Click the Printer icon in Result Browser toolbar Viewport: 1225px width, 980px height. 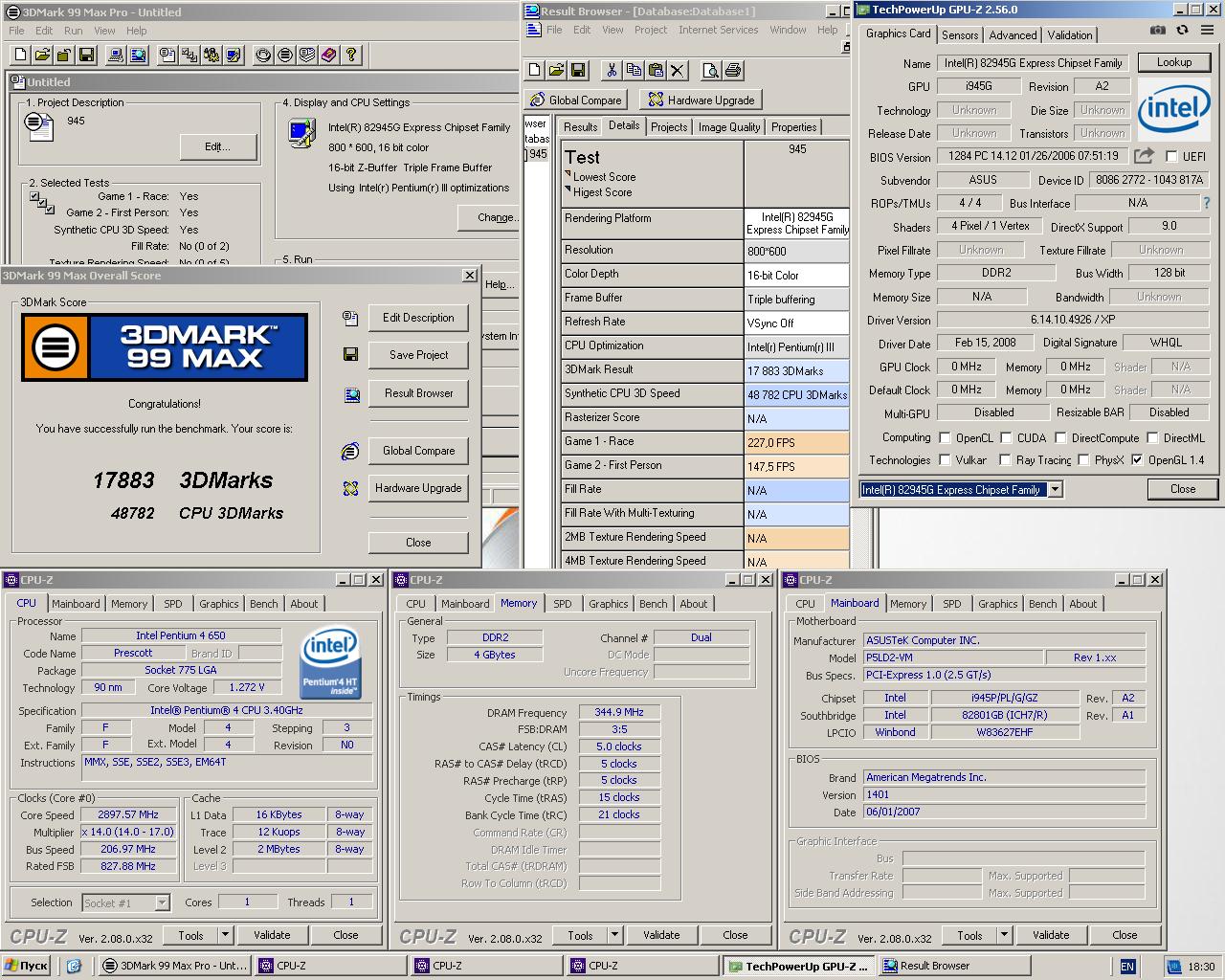click(x=732, y=70)
